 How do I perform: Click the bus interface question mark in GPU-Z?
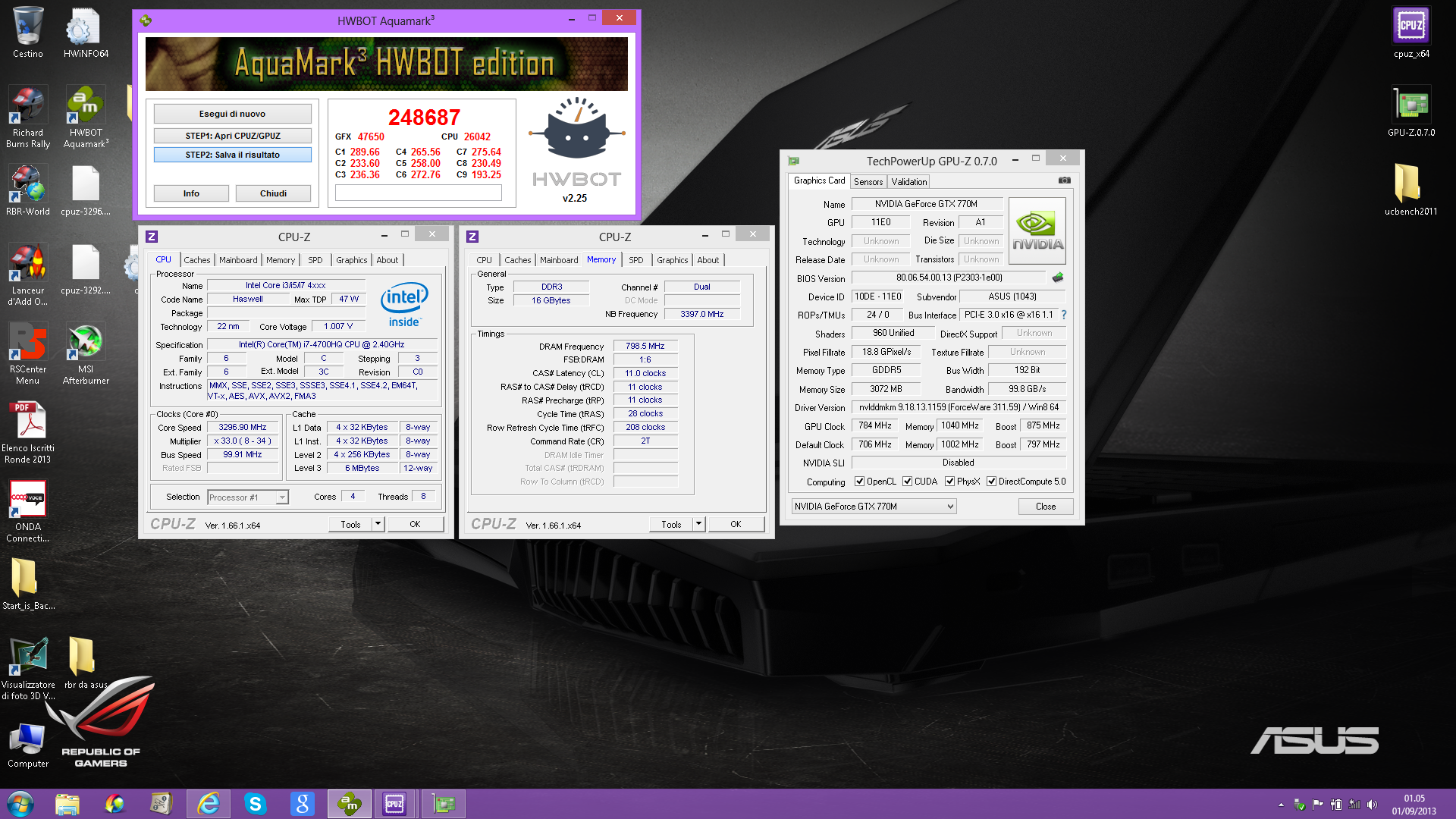(1064, 315)
